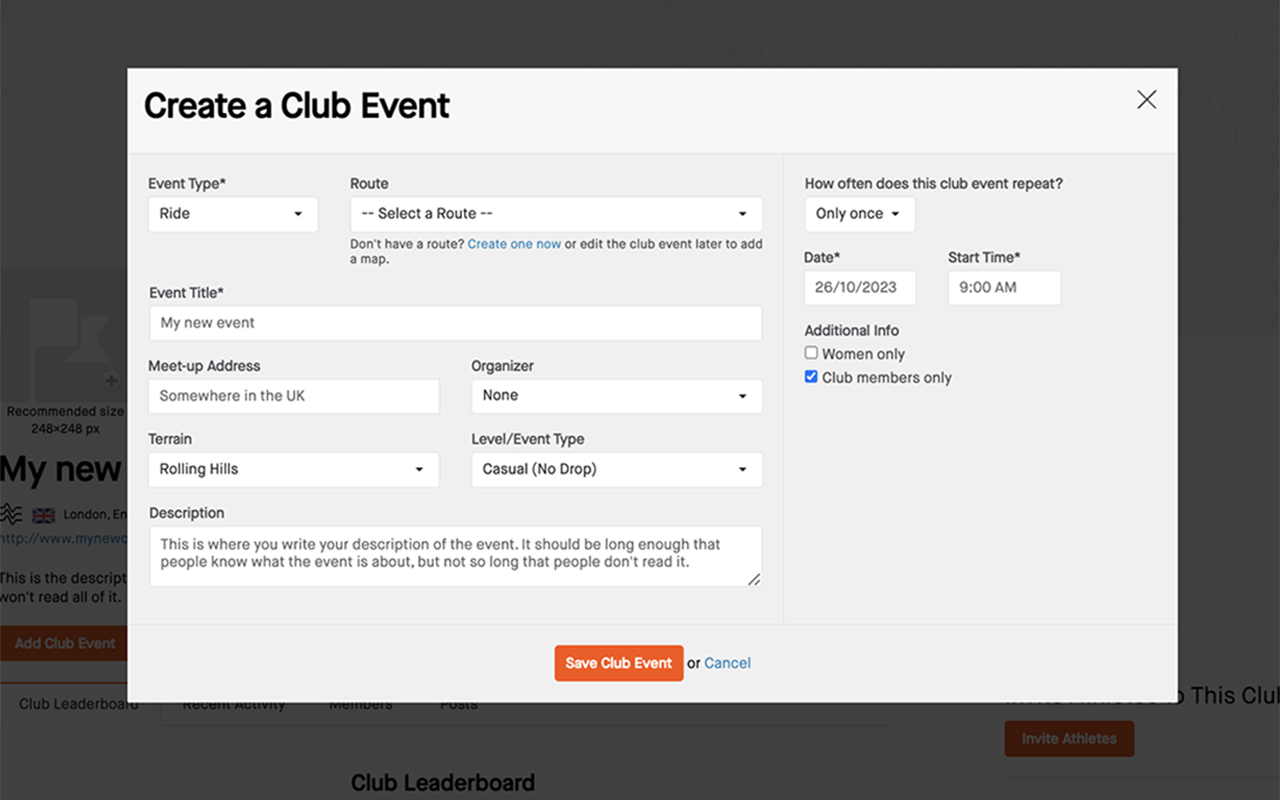Uncheck the Club members only checkbox
Image resolution: width=1280 pixels, height=800 pixels.
point(811,377)
